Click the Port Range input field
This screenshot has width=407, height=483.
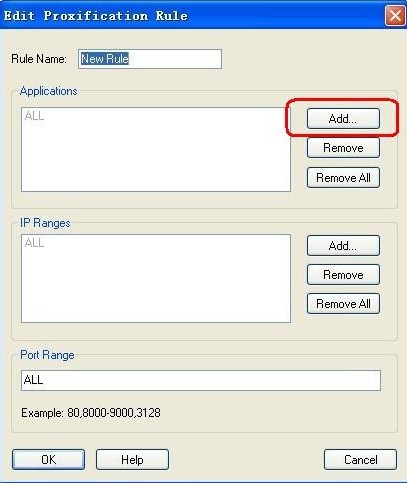tap(201, 380)
